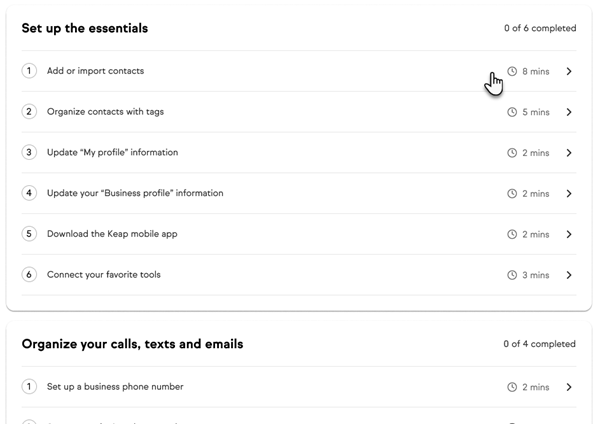Viewport: 600px width, 424px height.
Task: Expand the Organize contacts with tags chevron
Action: point(569,113)
